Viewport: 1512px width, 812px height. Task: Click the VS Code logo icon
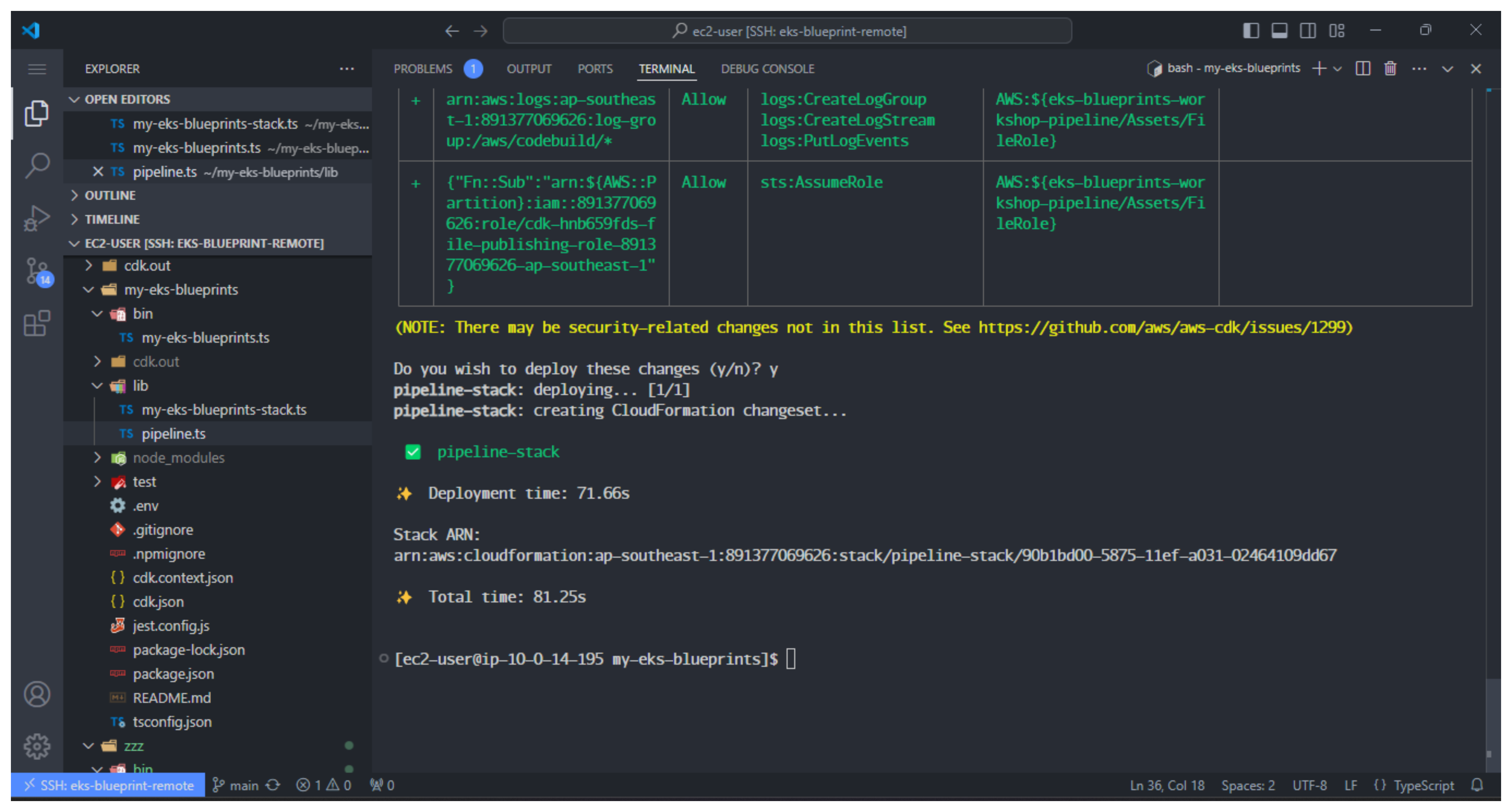pos(31,30)
